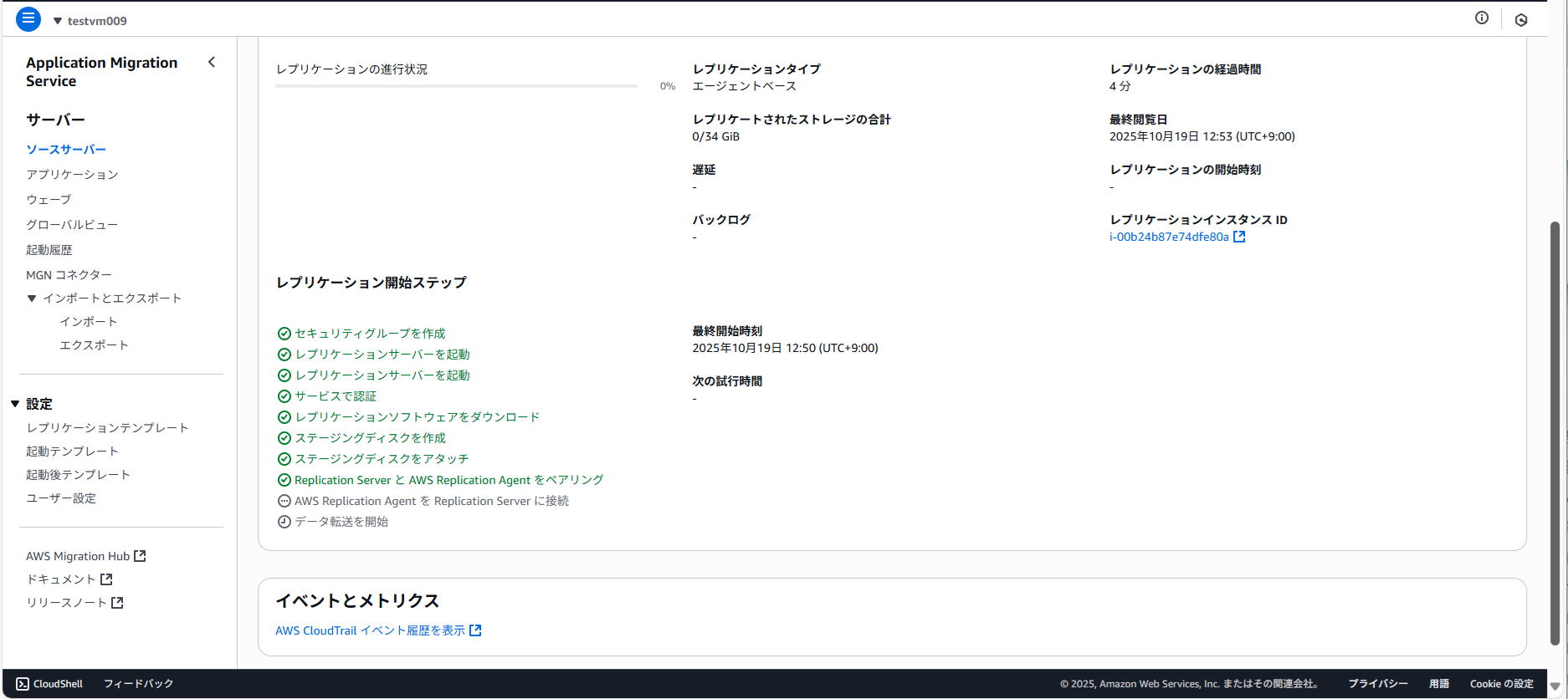The width and height of the screenshot is (1568, 699).
Task: Click 2025年10月19日 12:50 last start value
Action: 785,348
